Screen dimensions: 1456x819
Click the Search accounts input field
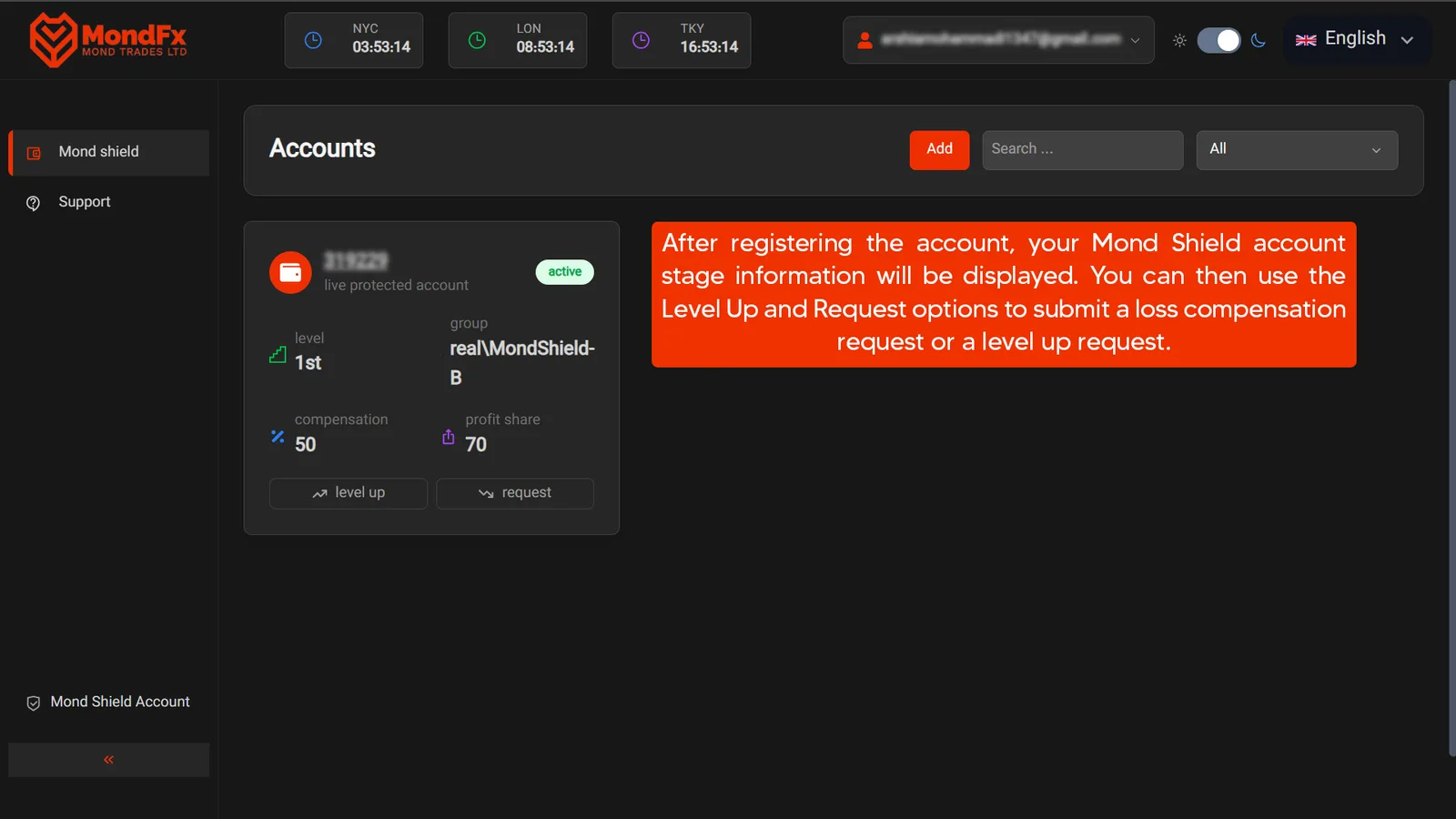(1082, 150)
